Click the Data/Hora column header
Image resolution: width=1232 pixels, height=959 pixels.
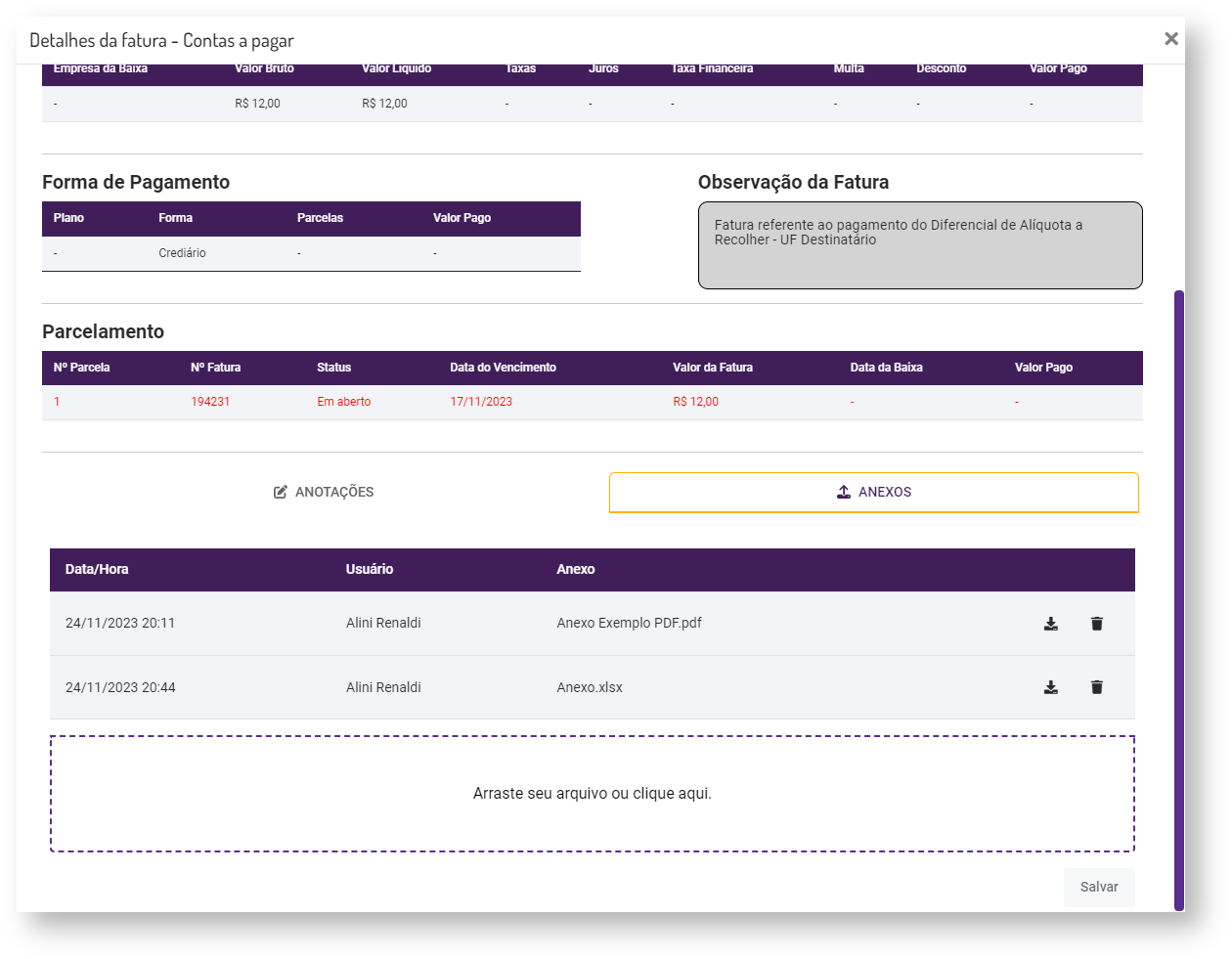97,569
